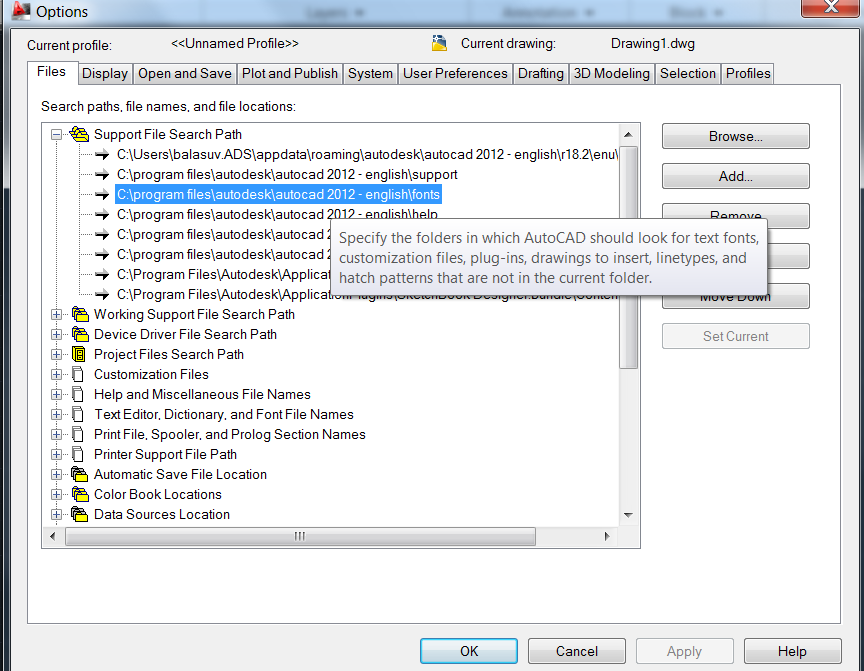Image resolution: width=864 pixels, height=671 pixels.
Task: Select the System tab
Action: pyautogui.click(x=370, y=74)
